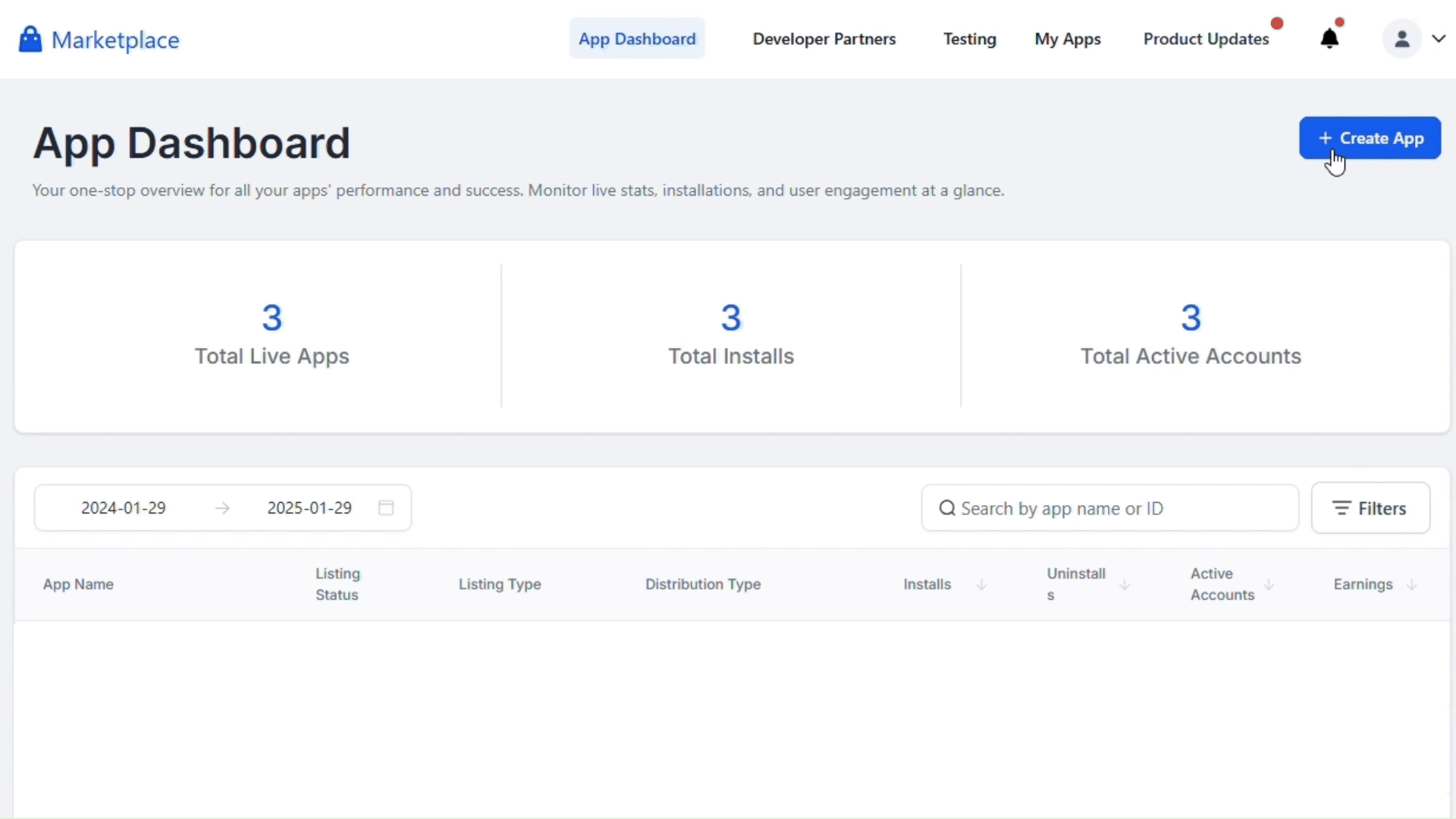Sort by Active Accounts arrow icon
The width and height of the screenshot is (1456, 819).
pyautogui.click(x=1269, y=585)
